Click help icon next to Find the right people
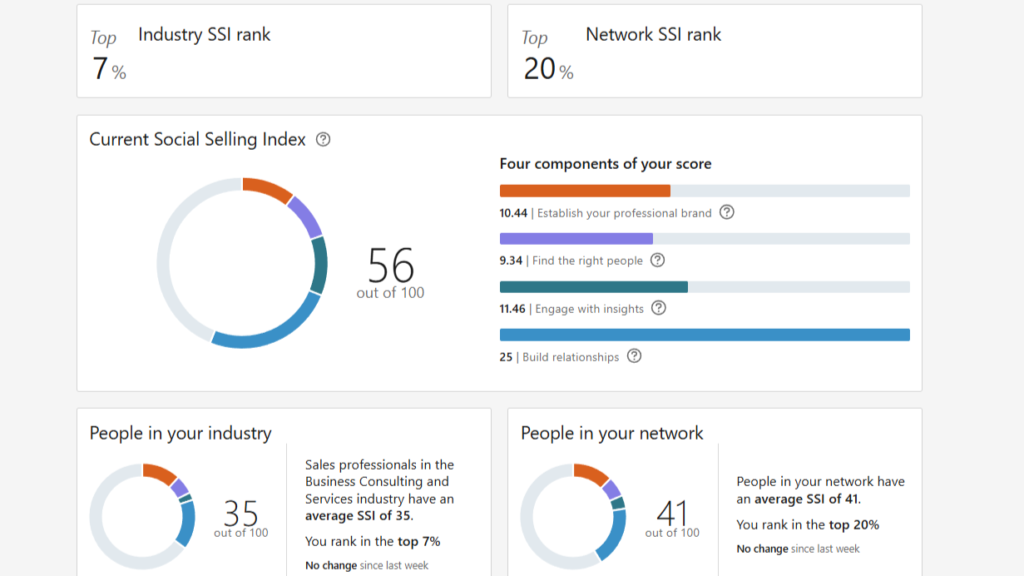Screen dimensions: 1024x576 pos(657,260)
